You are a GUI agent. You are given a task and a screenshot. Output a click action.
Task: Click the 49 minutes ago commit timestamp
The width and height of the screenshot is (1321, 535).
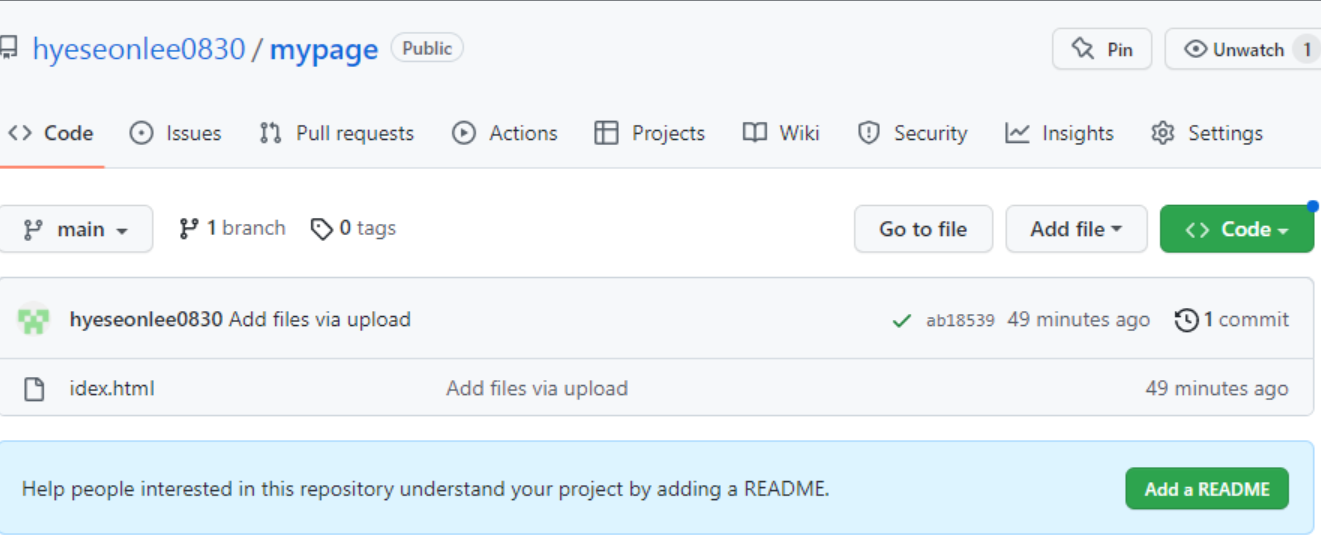pyautogui.click(x=1078, y=320)
